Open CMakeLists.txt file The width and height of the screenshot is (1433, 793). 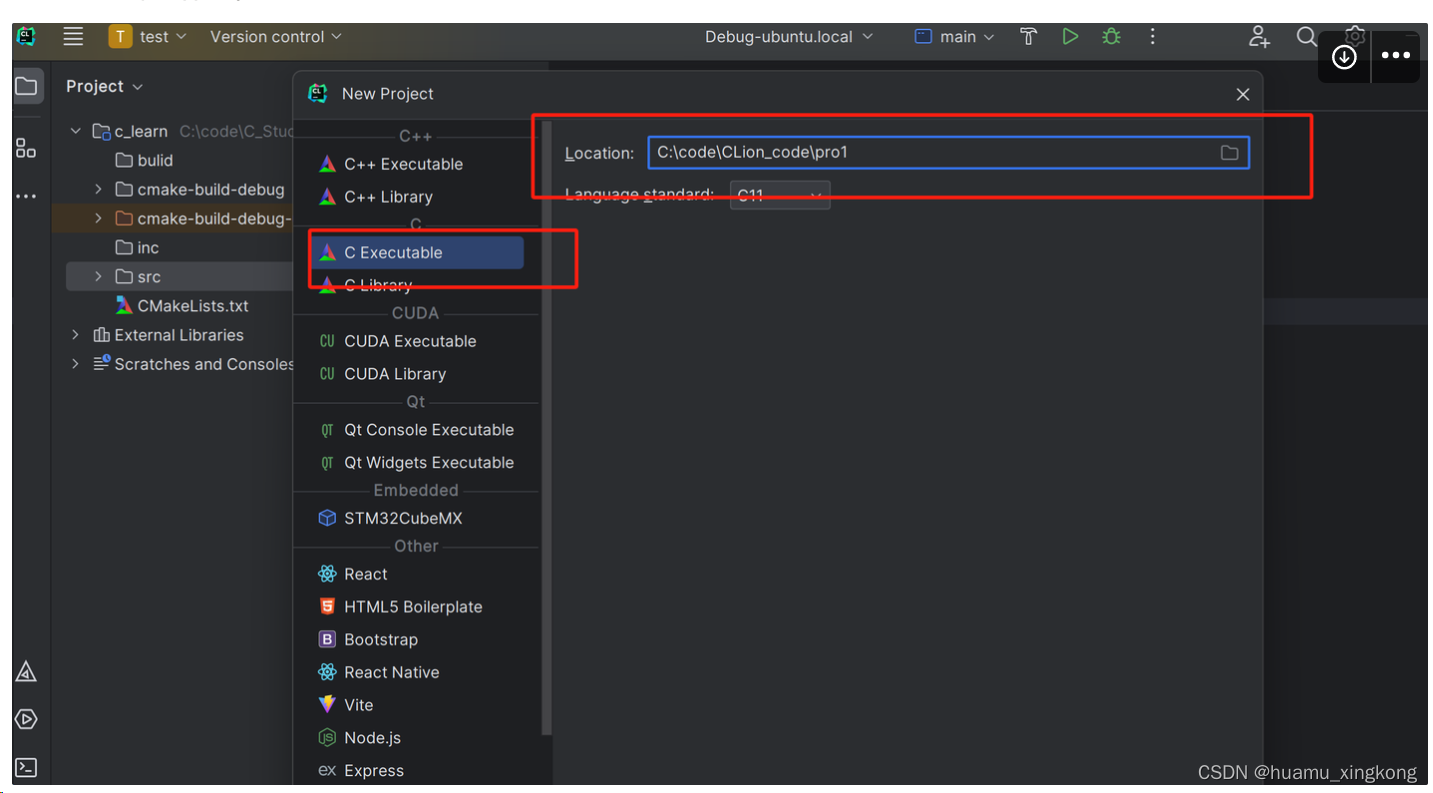[182, 306]
